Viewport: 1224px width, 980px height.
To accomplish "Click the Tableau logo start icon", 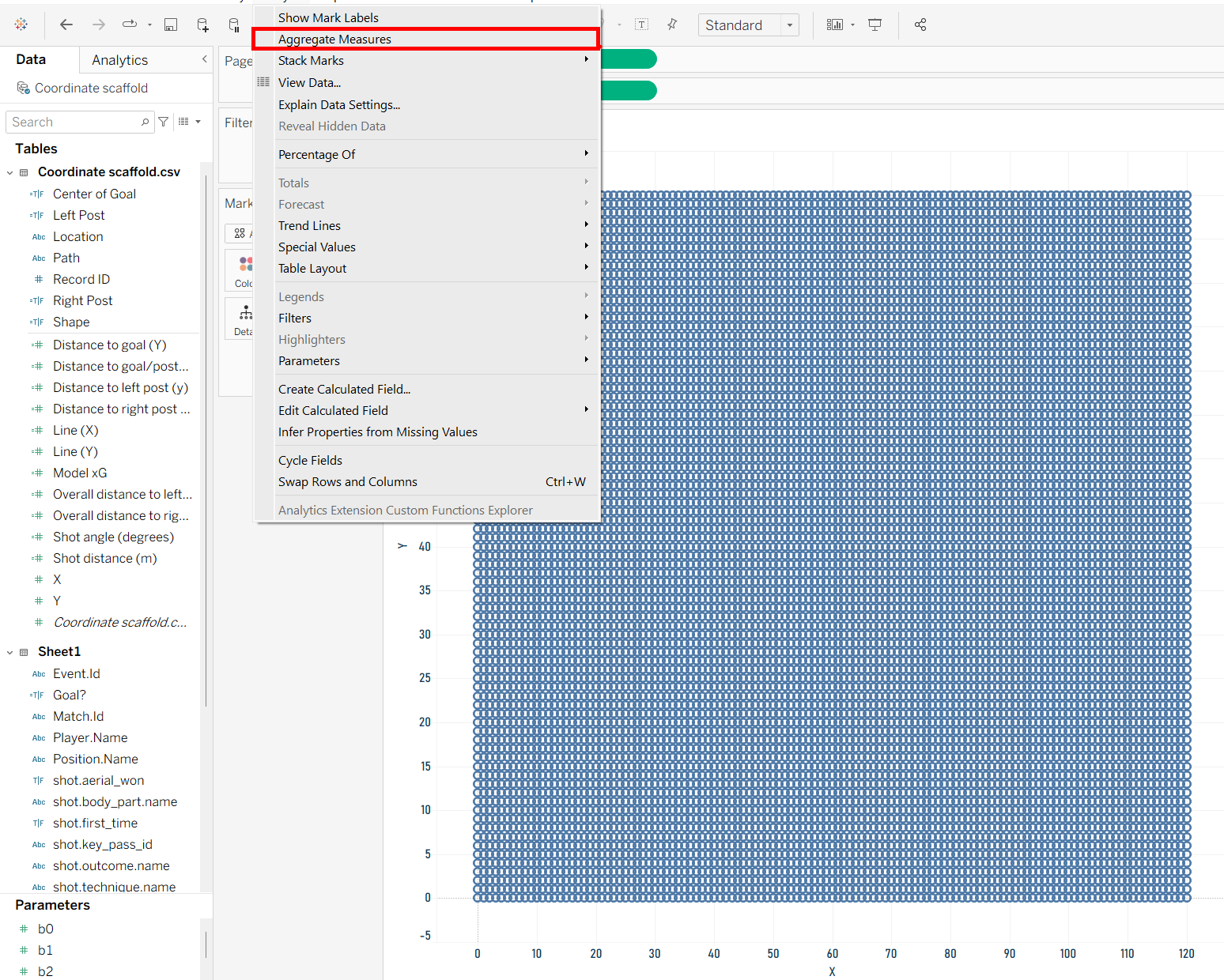I will [21, 24].
